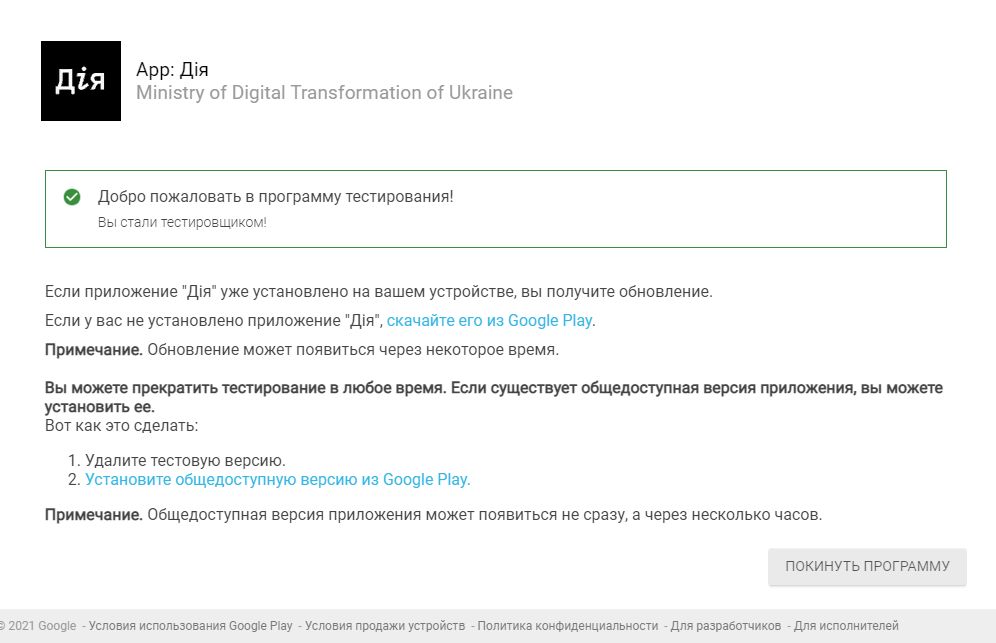This screenshot has height=643, width=996.
Task: Click the 'Удалите тестовую версию' list item
Action: (x=185, y=461)
